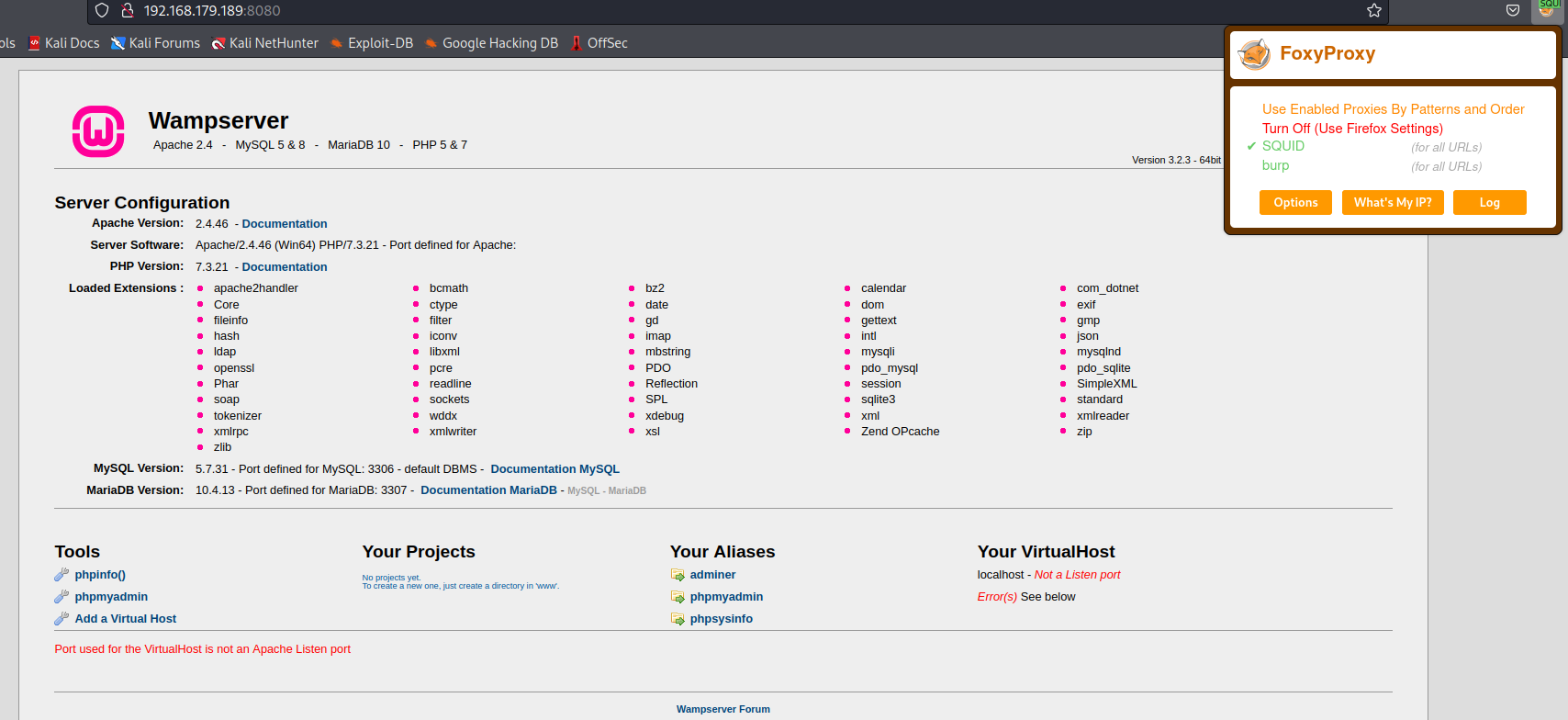
Task: Open the PHP Documentation link
Action: (285, 267)
